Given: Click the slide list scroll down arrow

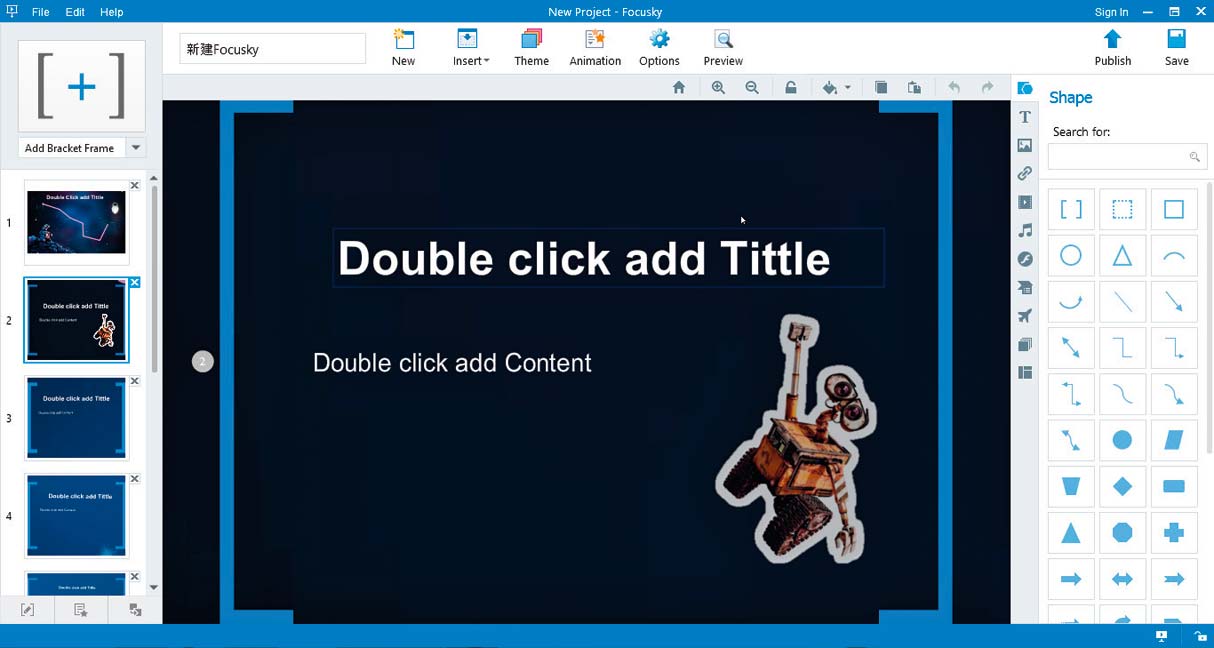Looking at the screenshot, I should tap(153, 588).
